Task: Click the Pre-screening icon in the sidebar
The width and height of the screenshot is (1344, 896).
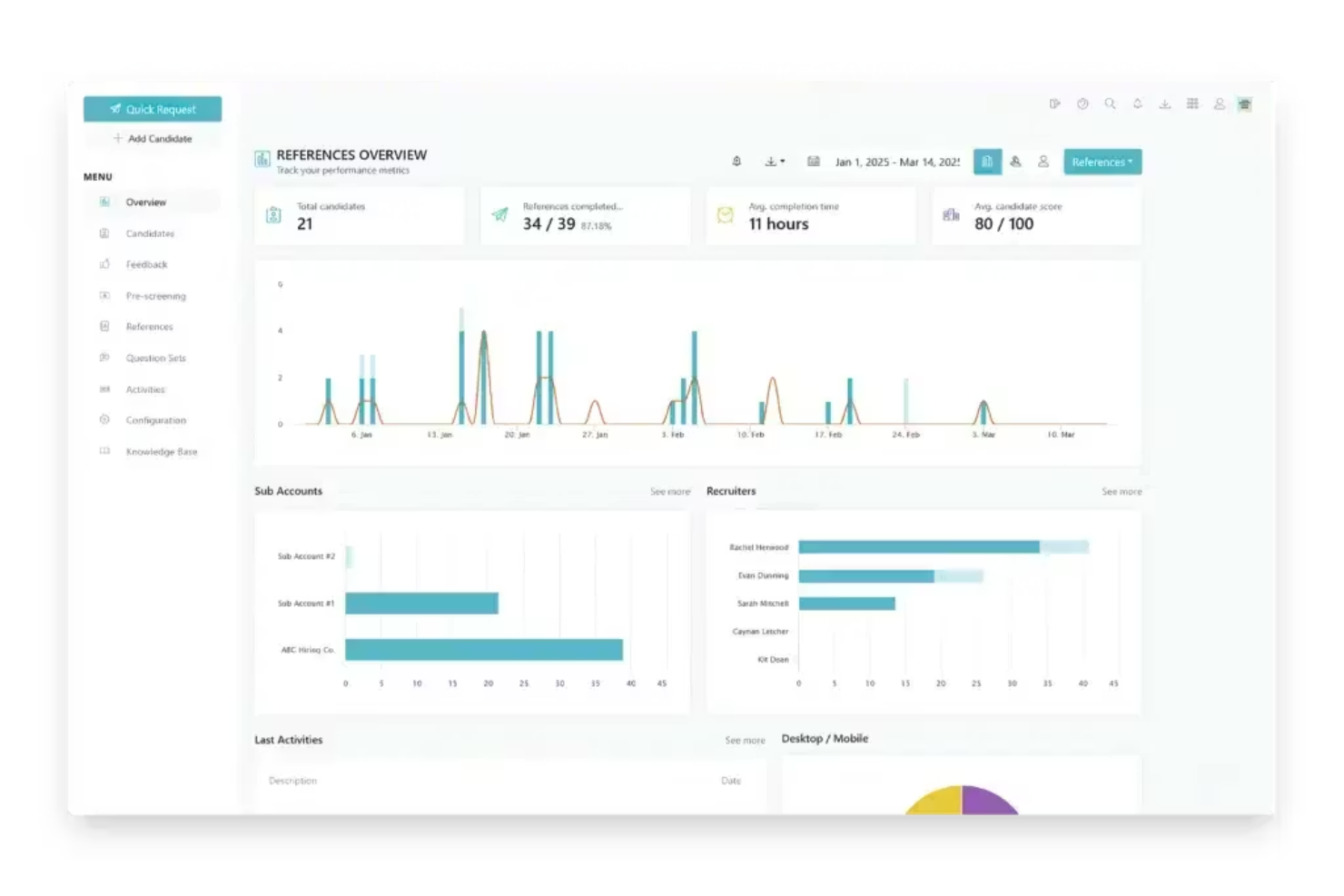Action: tap(105, 295)
